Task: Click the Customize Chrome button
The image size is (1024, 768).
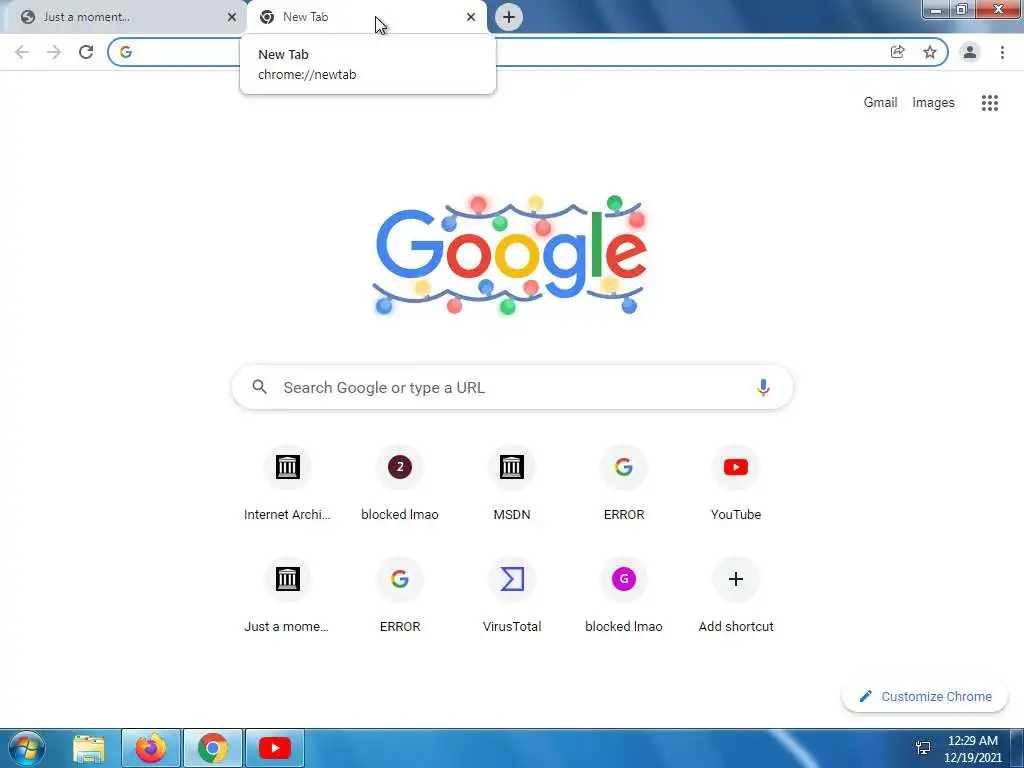Action: [x=925, y=697]
